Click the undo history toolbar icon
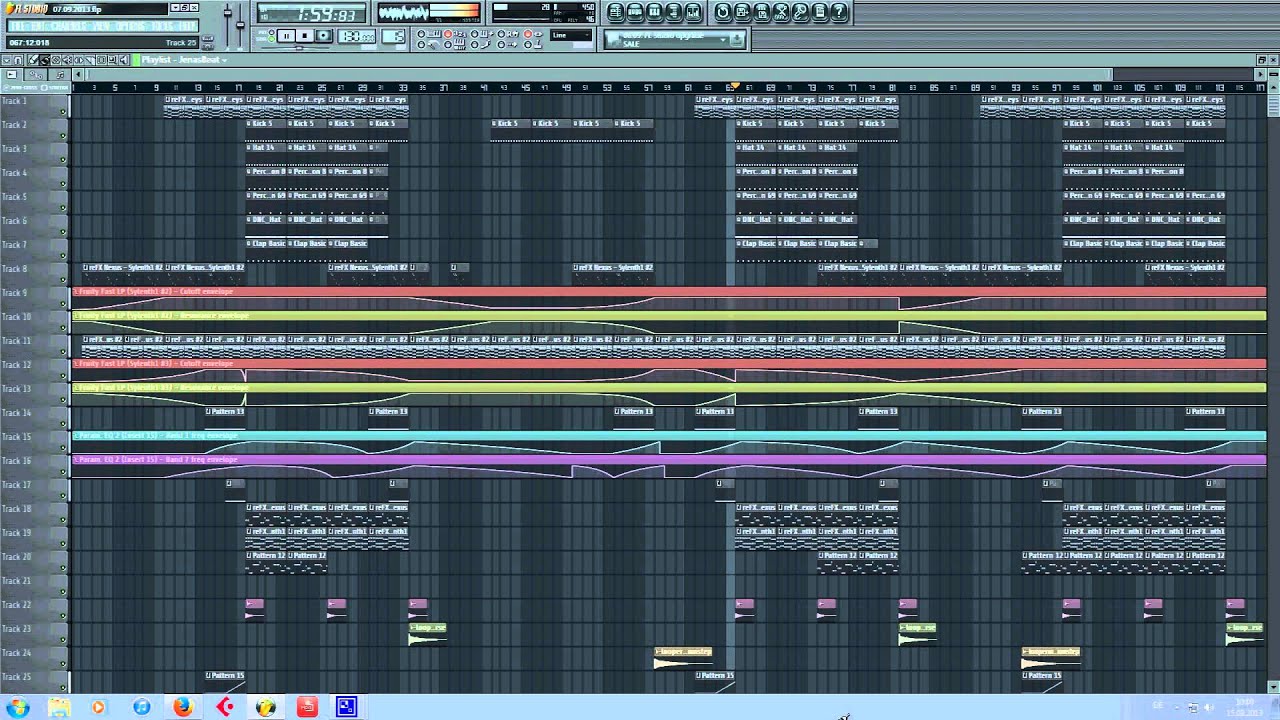Viewport: 1280px width, 720px height. pyautogui.click(x=723, y=12)
